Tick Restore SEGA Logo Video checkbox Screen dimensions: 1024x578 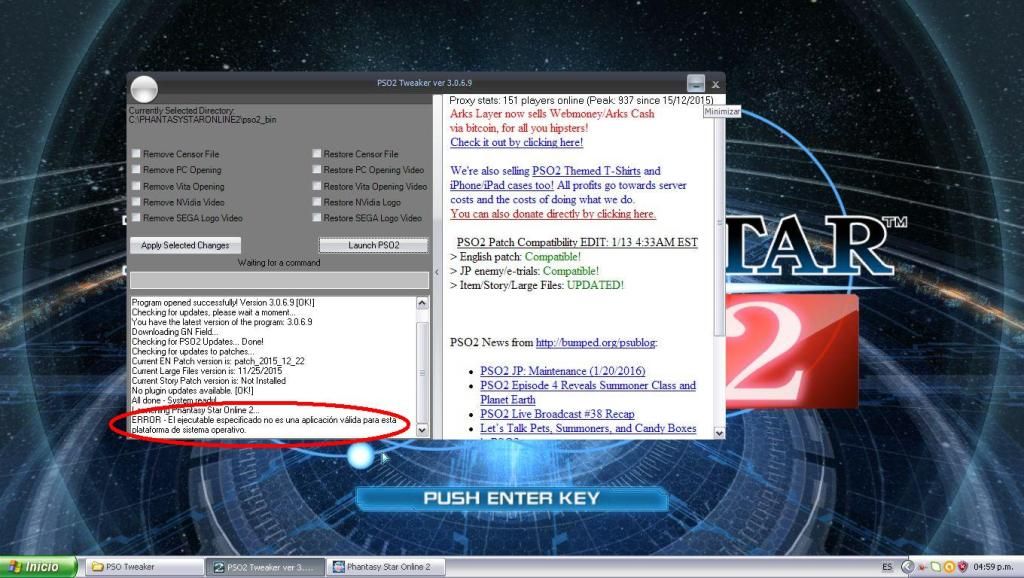[317, 217]
